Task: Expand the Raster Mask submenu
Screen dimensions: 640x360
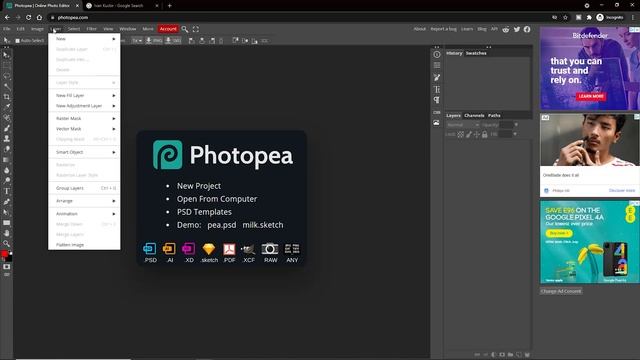Action: 84,118
